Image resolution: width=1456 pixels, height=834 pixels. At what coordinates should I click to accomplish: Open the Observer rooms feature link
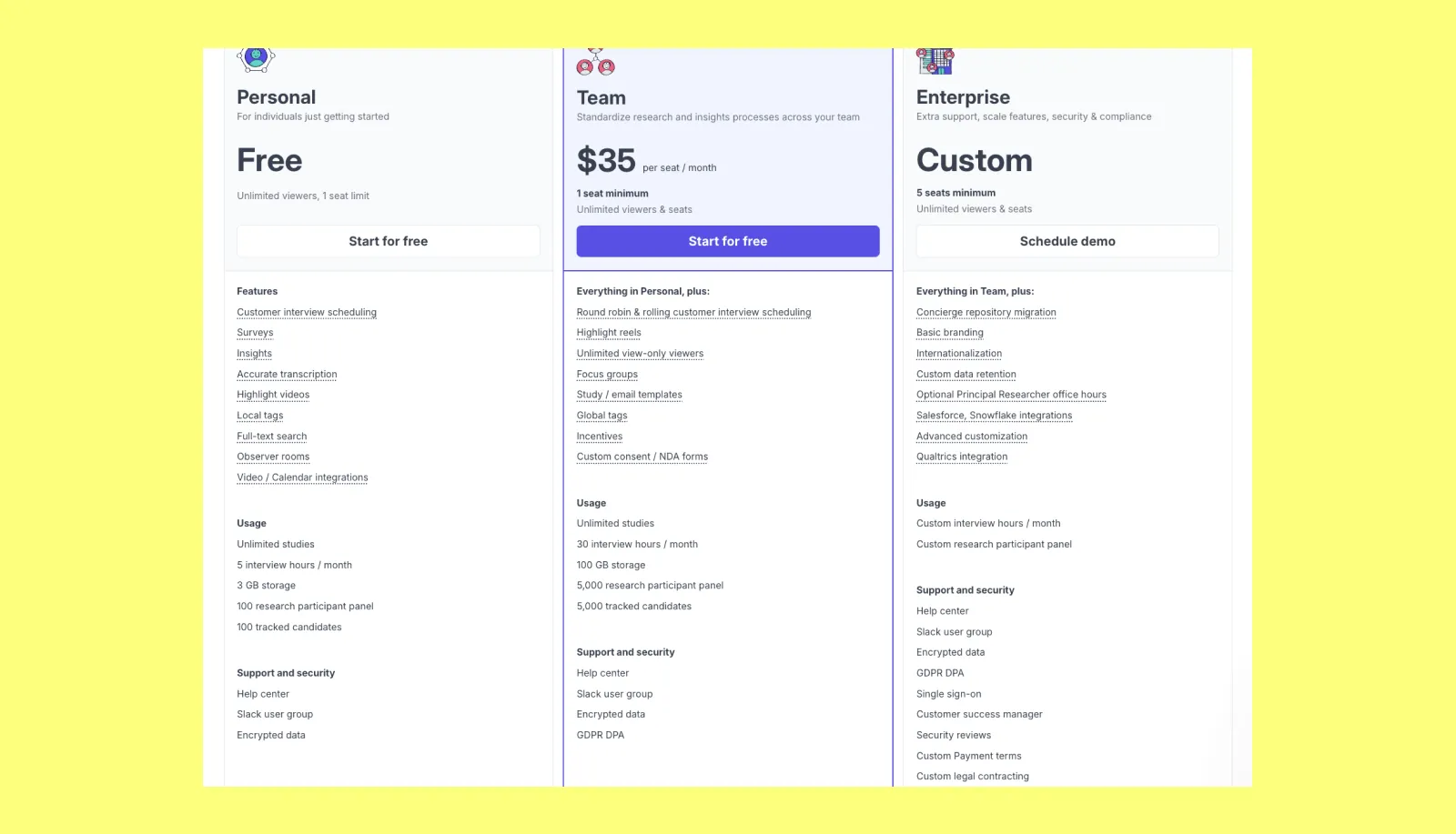[273, 457]
